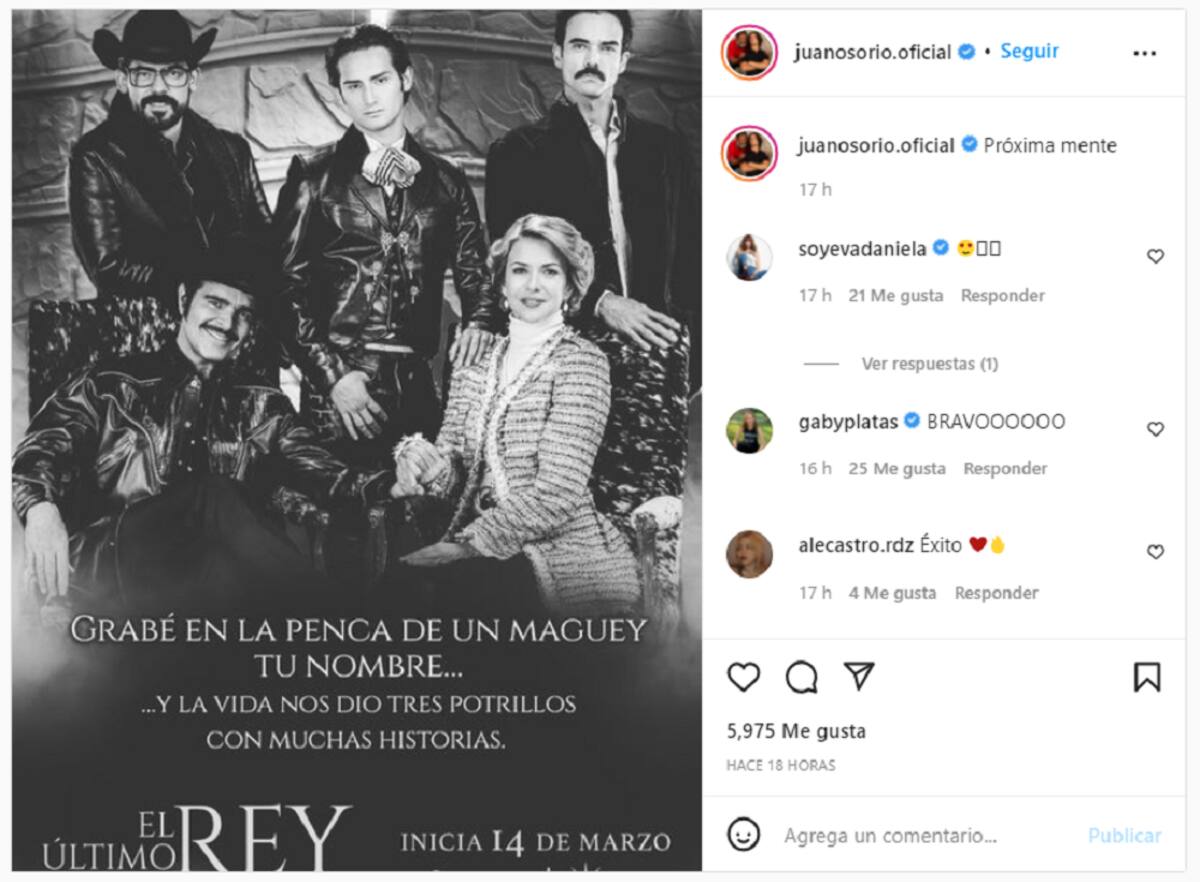This screenshot has width=1200, height=882.
Task: Click the Publicar button
Action: point(1125,835)
